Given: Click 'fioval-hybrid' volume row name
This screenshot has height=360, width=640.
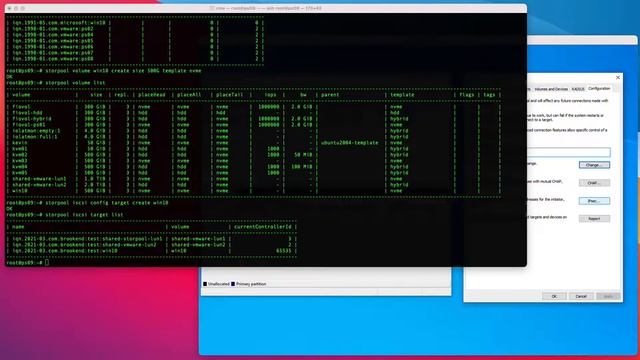Looking at the screenshot, I should coord(32,119).
